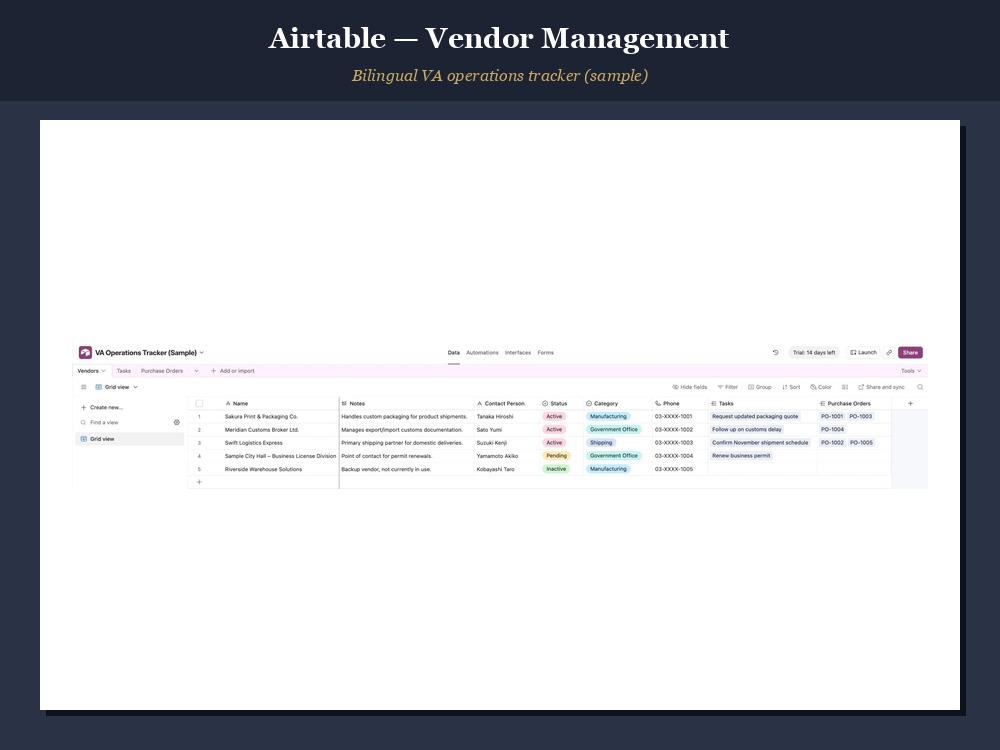Open the Sort tool
The image size is (1000, 750).
(791, 387)
